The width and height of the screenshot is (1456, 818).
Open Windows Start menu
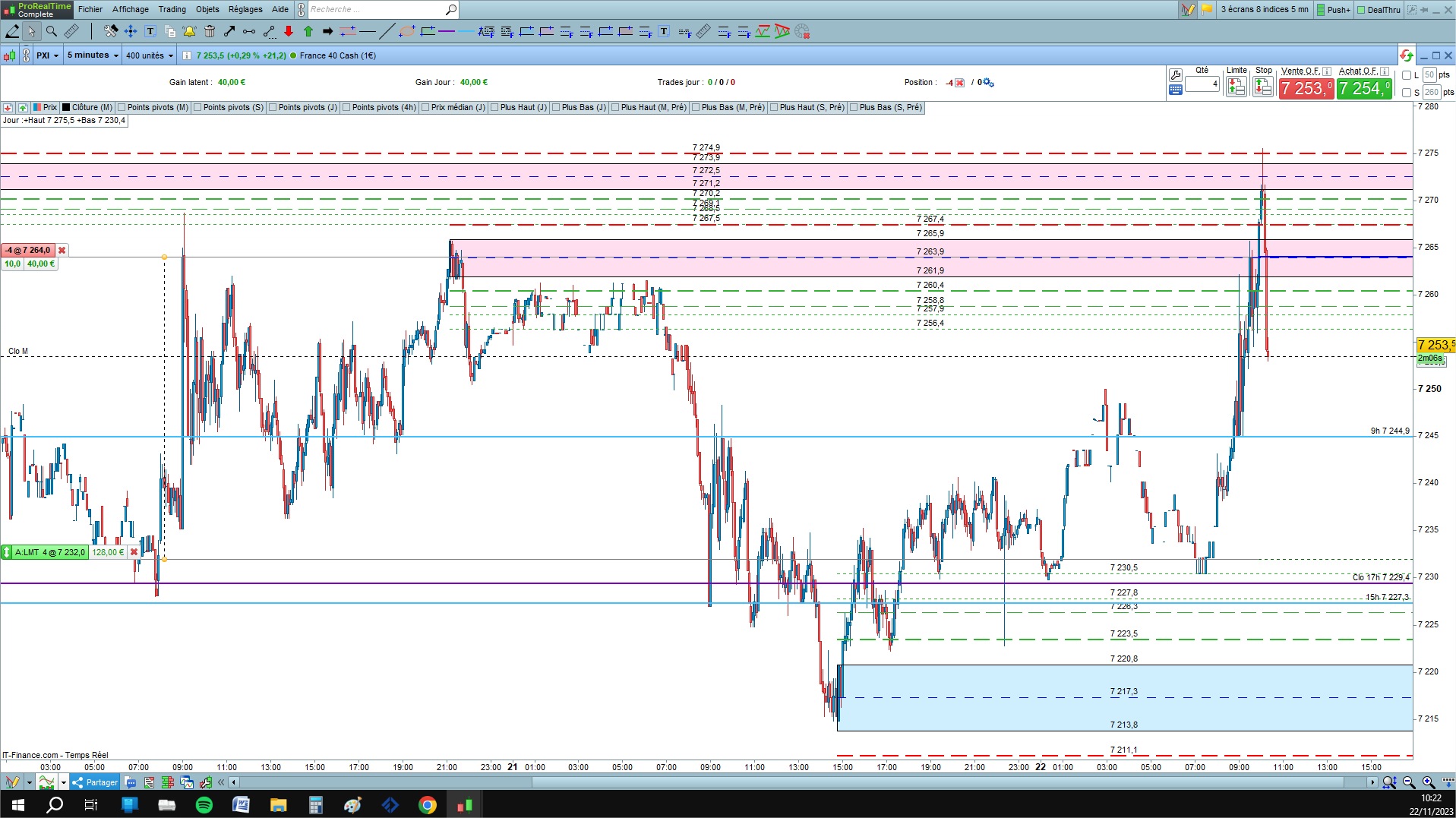point(18,805)
